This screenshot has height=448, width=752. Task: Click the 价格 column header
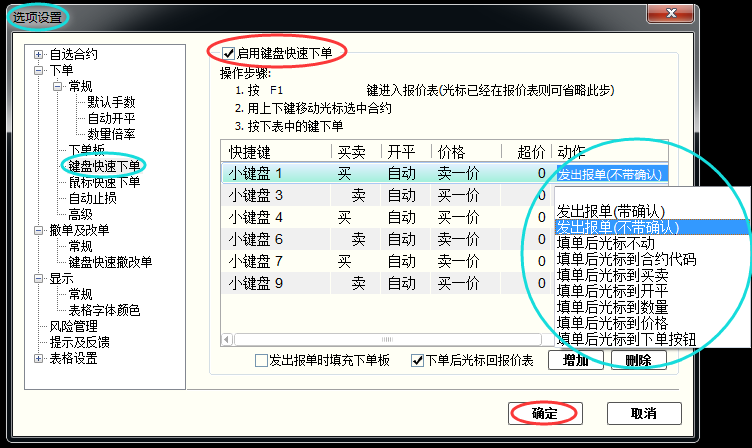pos(466,152)
